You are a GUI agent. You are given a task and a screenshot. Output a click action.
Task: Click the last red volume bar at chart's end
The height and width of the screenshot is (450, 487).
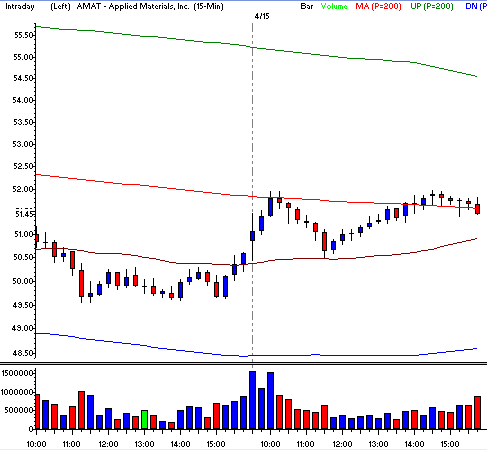(x=477, y=412)
